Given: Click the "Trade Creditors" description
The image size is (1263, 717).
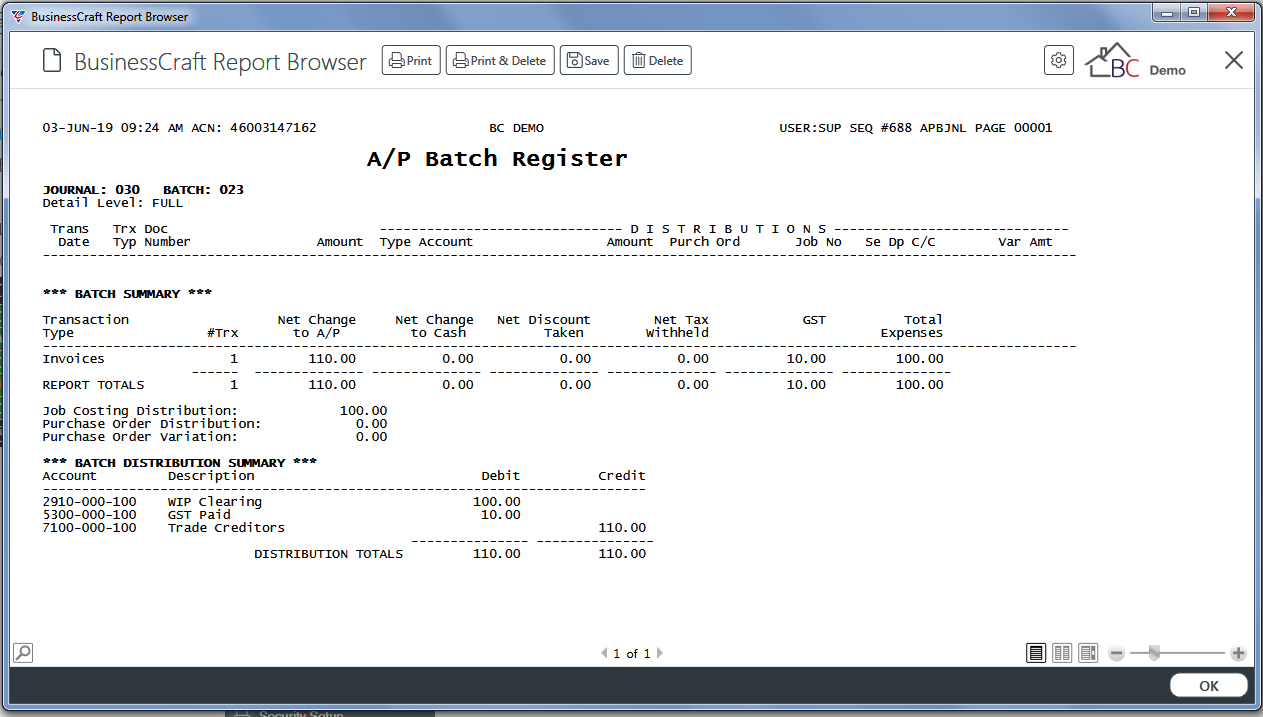Looking at the screenshot, I should pyautogui.click(x=226, y=528).
